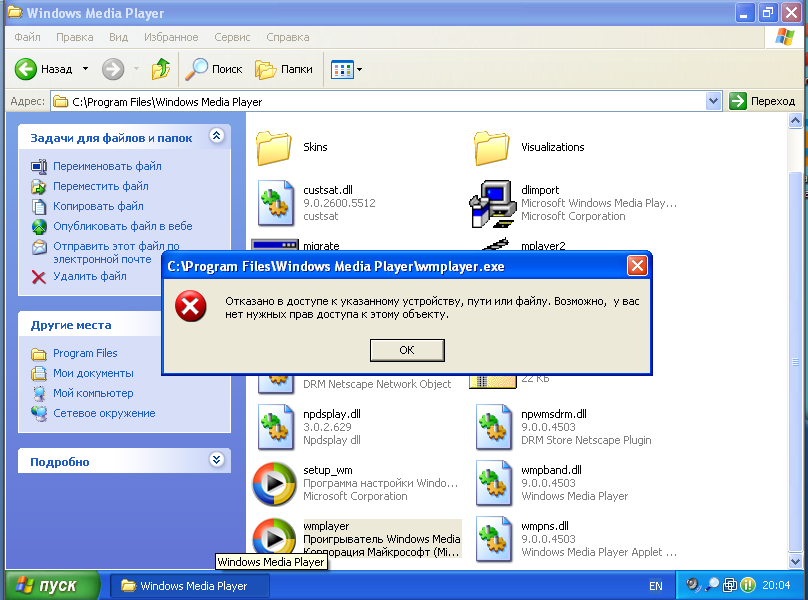Toggle the Папки folders pane

[284, 69]
